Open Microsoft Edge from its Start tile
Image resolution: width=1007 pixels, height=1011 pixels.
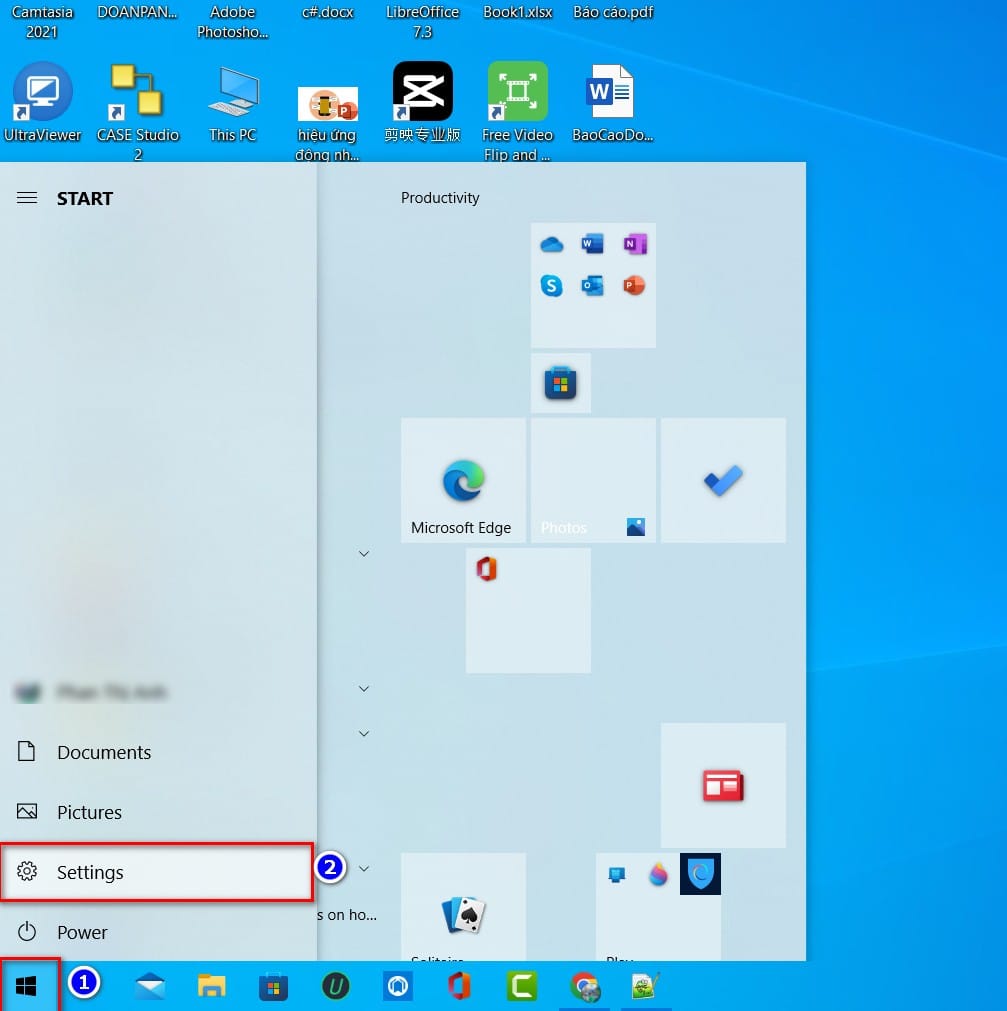pyautogui.click(x=463, y=480)
